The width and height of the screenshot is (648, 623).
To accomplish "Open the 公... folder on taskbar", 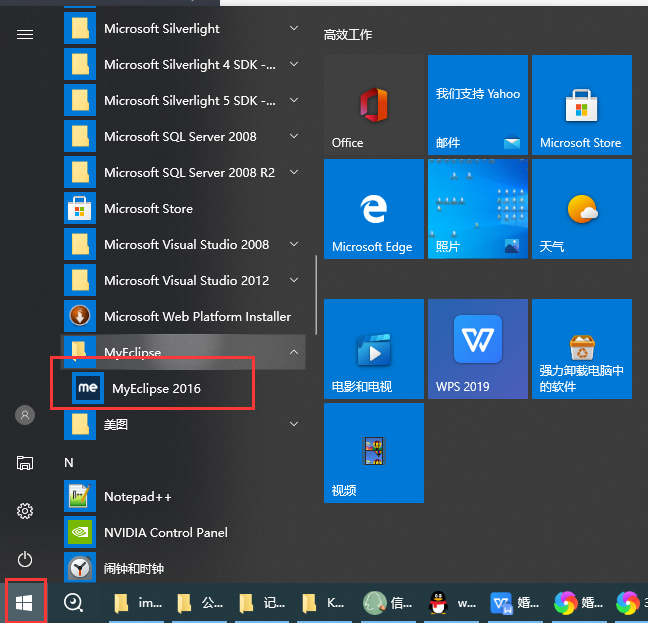I will point(200,603).
